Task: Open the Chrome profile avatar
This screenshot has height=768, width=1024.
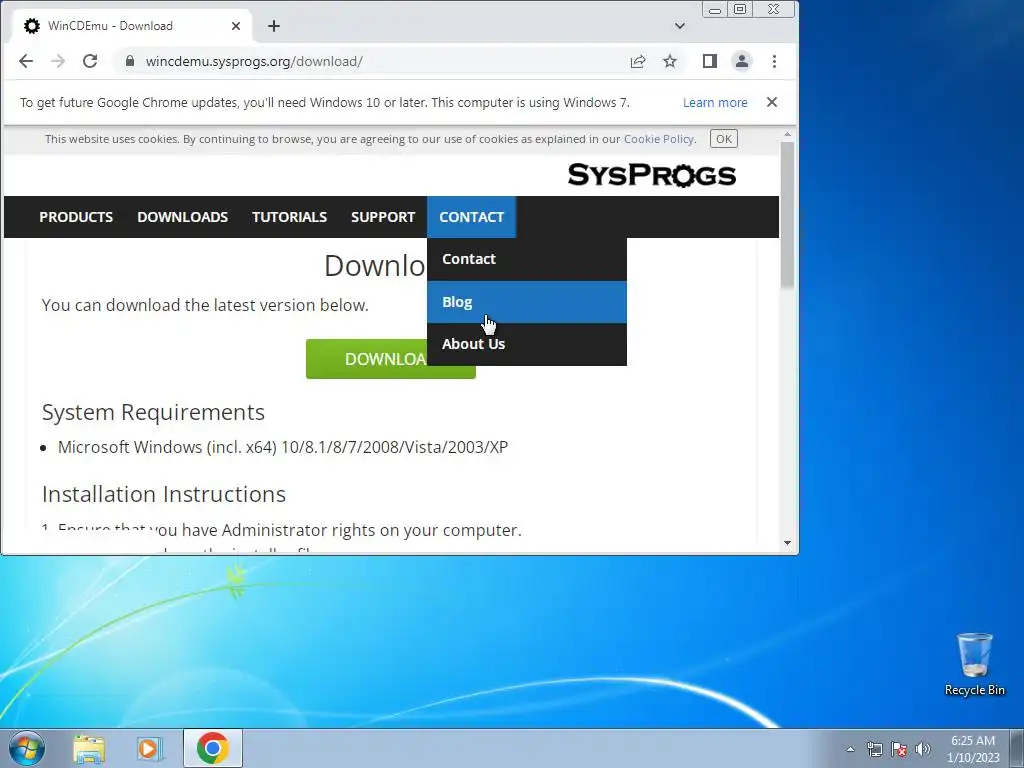Action: pos(742,61)
